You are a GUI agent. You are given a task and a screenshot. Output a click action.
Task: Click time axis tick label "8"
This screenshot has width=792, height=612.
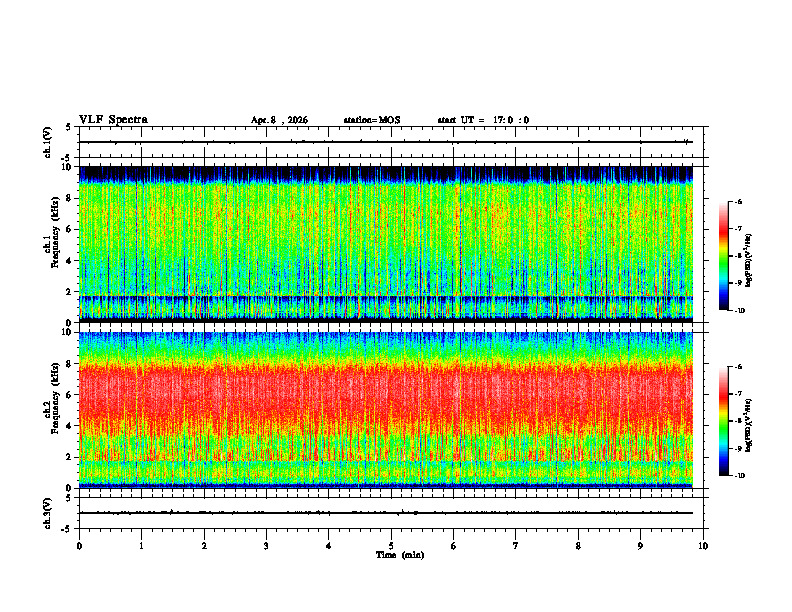click(578, 546)
